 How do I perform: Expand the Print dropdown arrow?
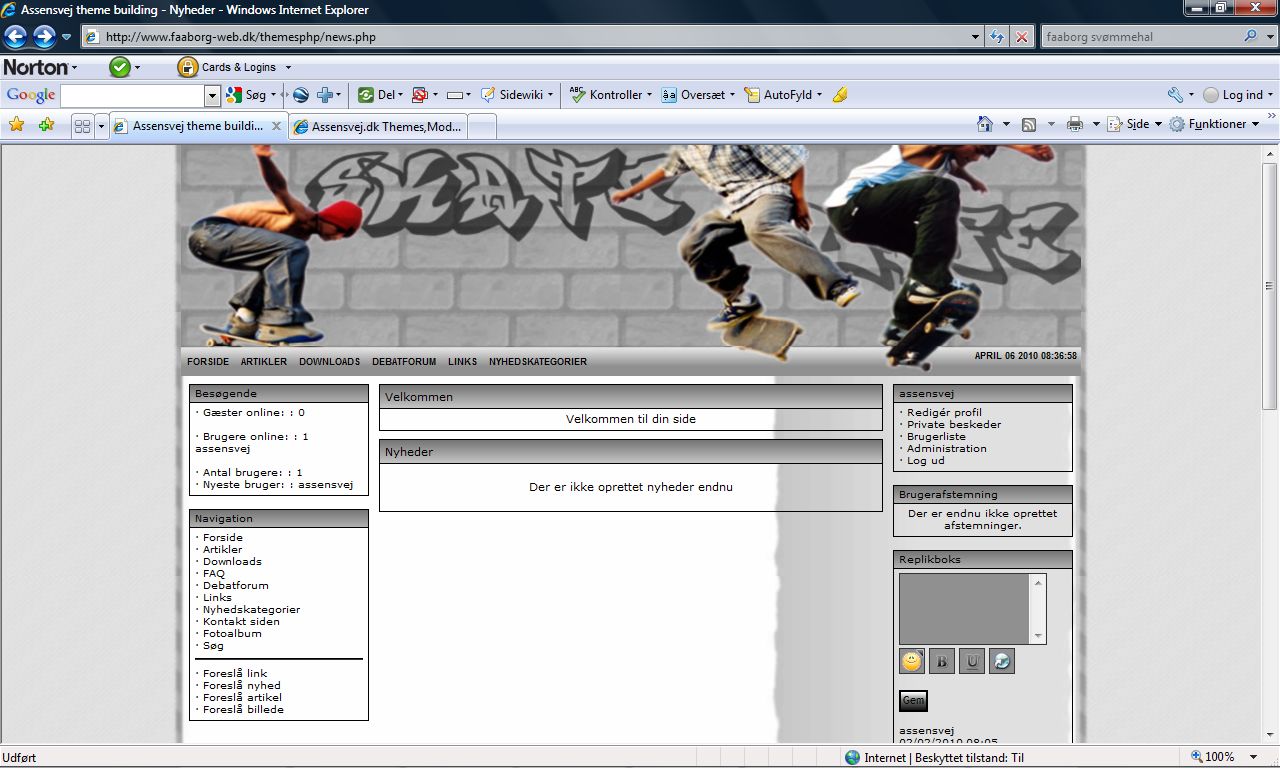1096,124
